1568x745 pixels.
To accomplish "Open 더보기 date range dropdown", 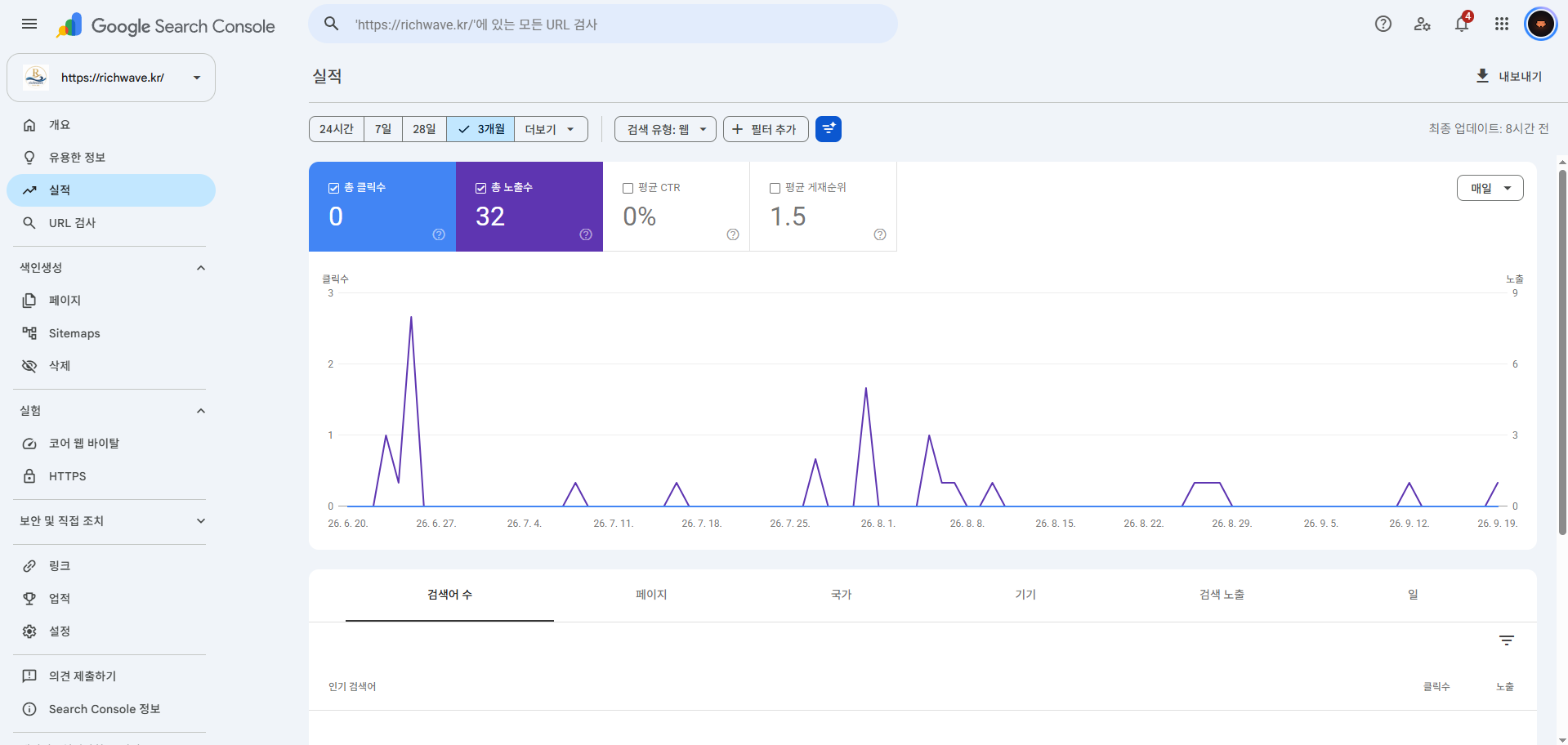I will (x=551, y=129).
